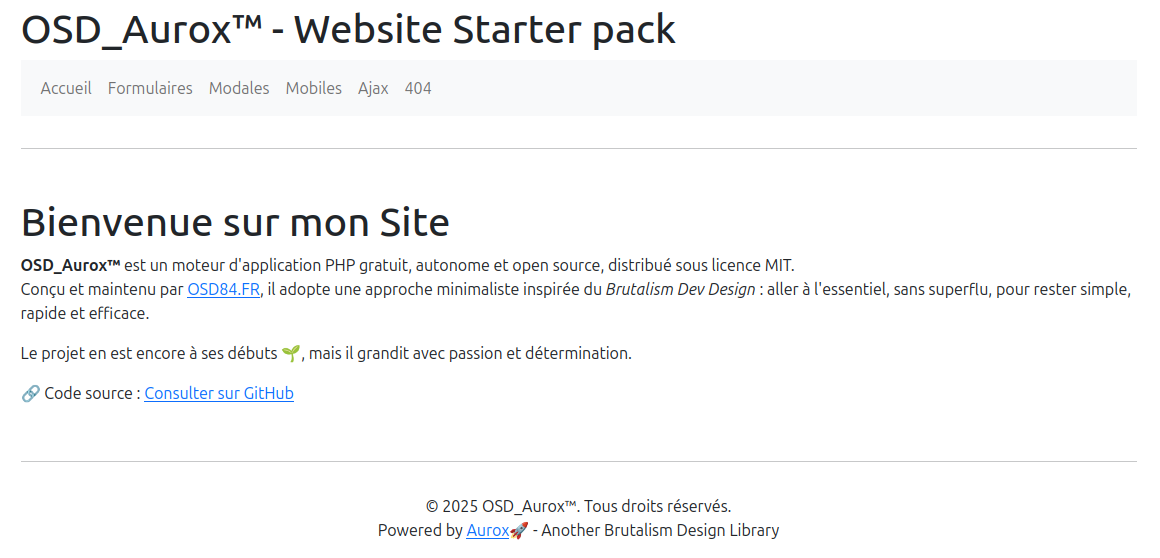Go to the Formulaires page

coord(150,88)
